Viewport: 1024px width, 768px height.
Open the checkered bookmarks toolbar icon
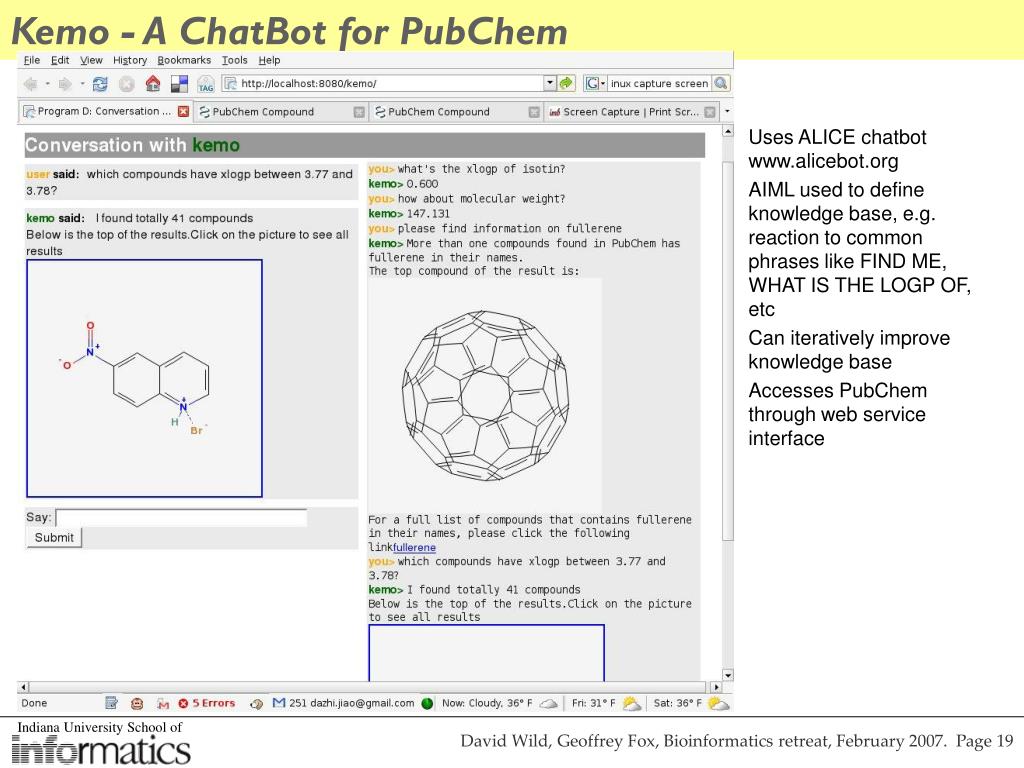click(x=179, y=84)
